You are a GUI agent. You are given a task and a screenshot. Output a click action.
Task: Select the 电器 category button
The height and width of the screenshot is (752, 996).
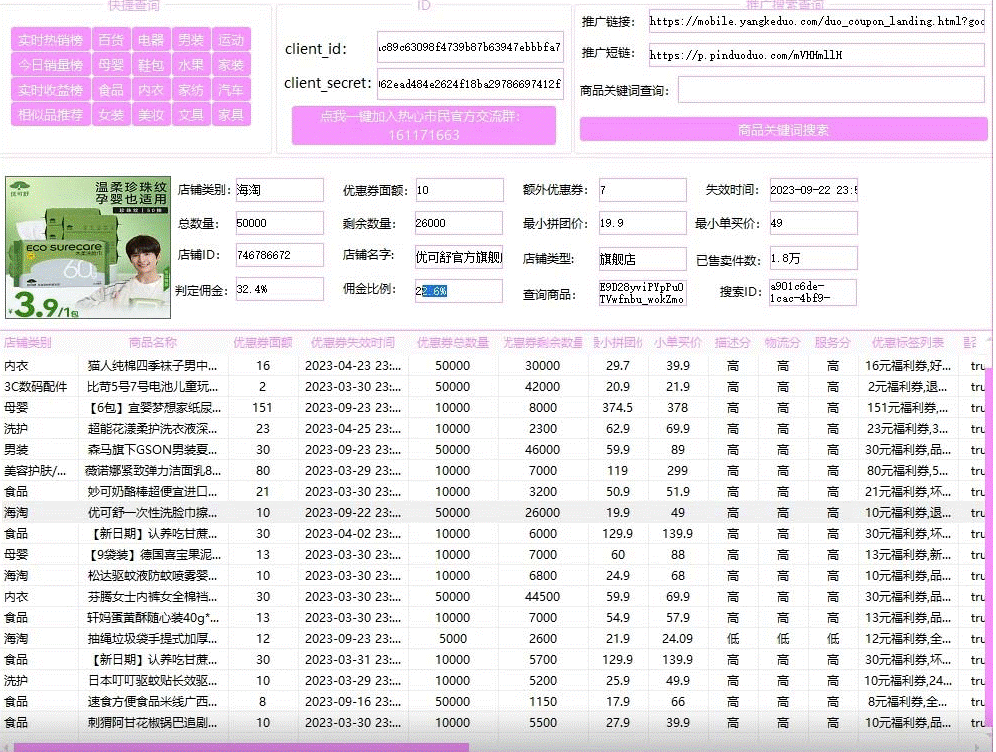(x=151, y=40)
